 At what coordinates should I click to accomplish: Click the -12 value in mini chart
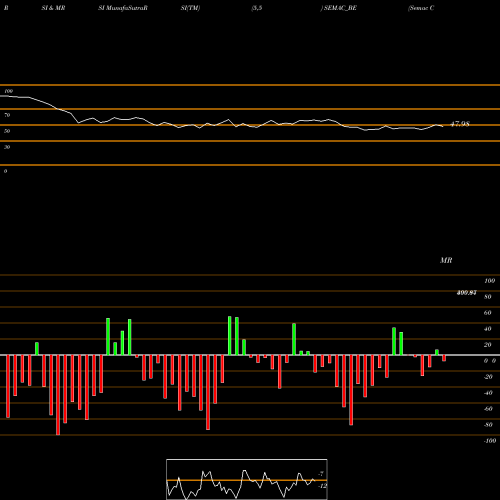point(322,486)
